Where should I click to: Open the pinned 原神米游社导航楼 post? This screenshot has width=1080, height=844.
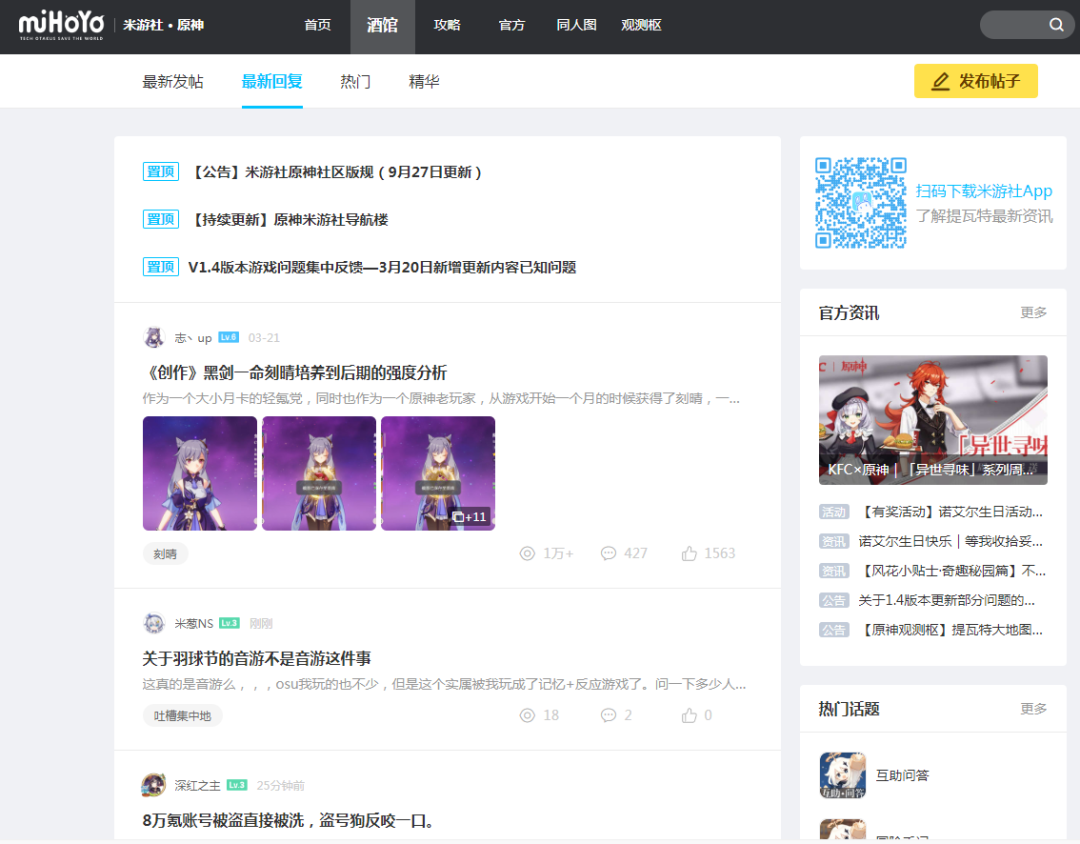coord(289,220)
